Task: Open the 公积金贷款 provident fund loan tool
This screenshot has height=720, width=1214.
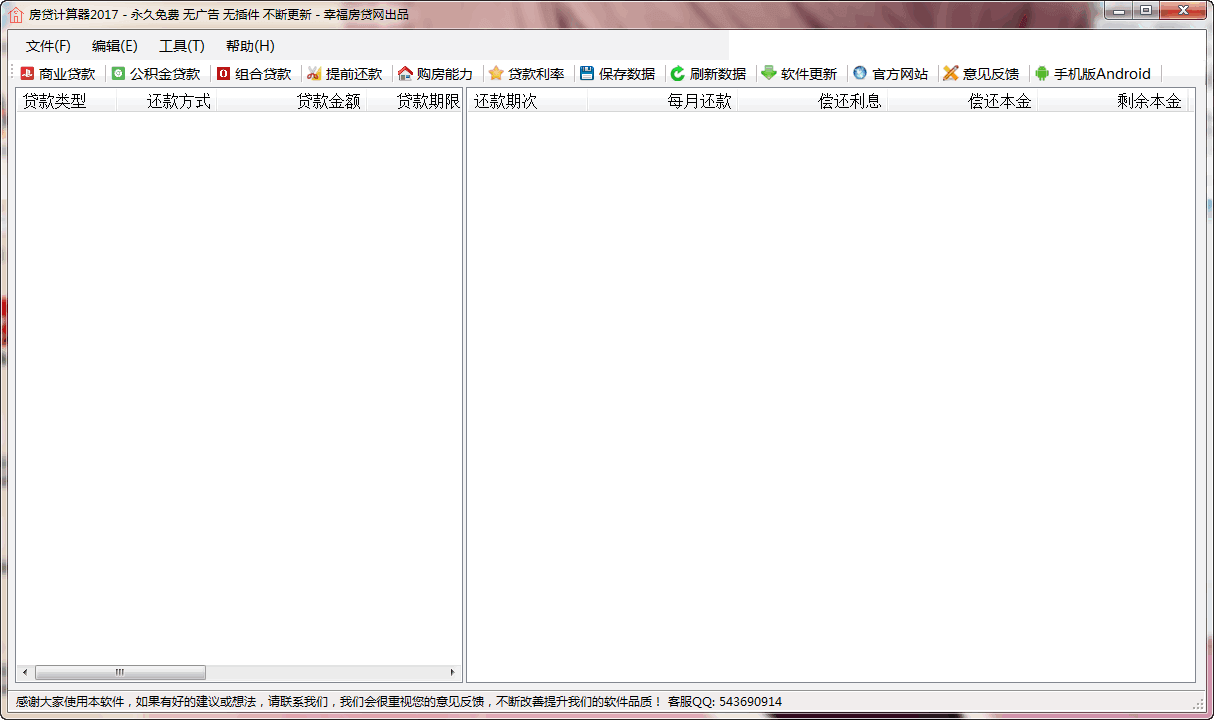Action: [x=155, y=74]
